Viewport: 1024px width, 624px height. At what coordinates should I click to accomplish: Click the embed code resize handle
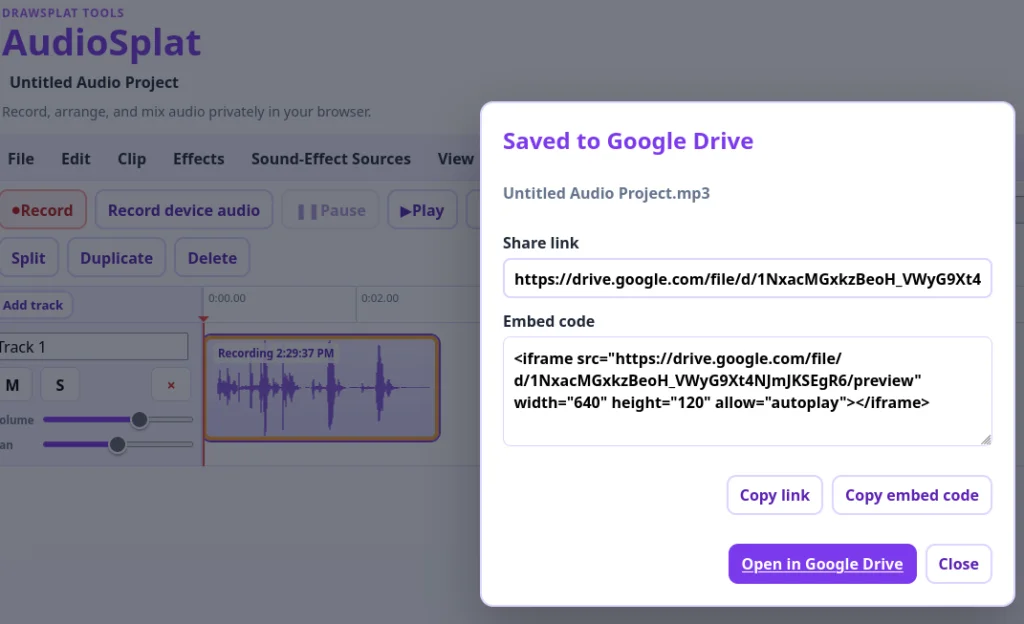click(986, 440)
